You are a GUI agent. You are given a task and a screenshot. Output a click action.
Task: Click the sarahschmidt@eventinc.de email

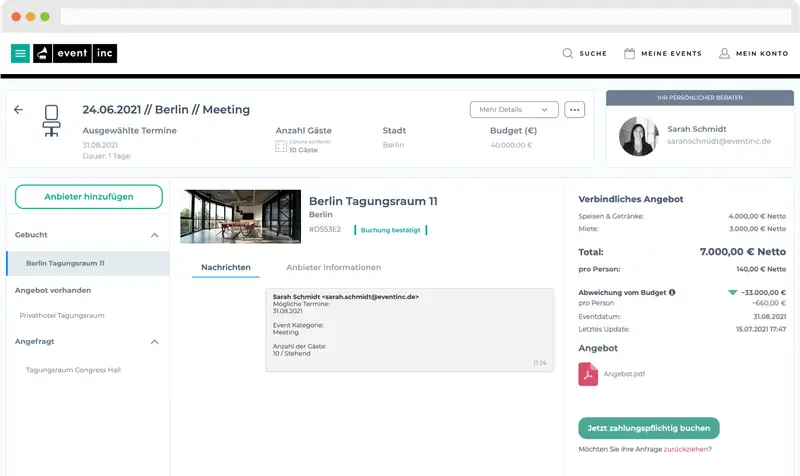719,141
